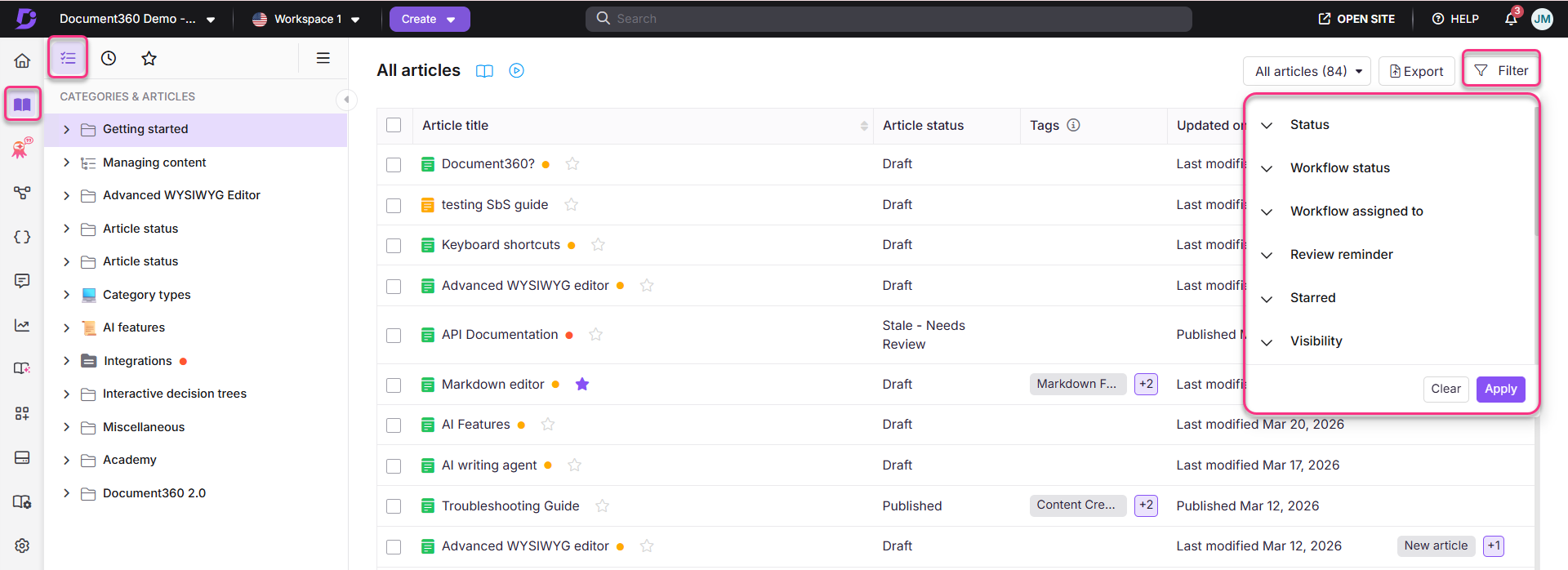Collapse the categories side panel arrow
The image size is (1568, 570).
pos(346,100)
